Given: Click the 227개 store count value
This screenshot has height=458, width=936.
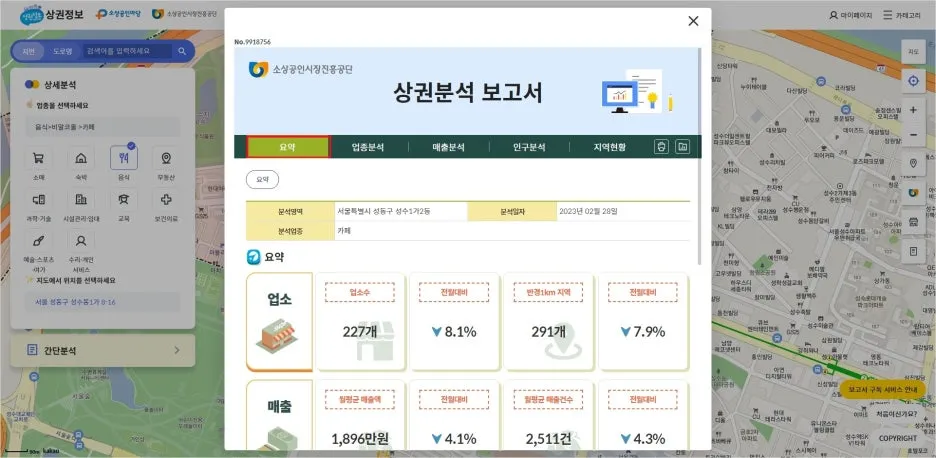Looking at the screenshot, I should click(x=360, y=332).
